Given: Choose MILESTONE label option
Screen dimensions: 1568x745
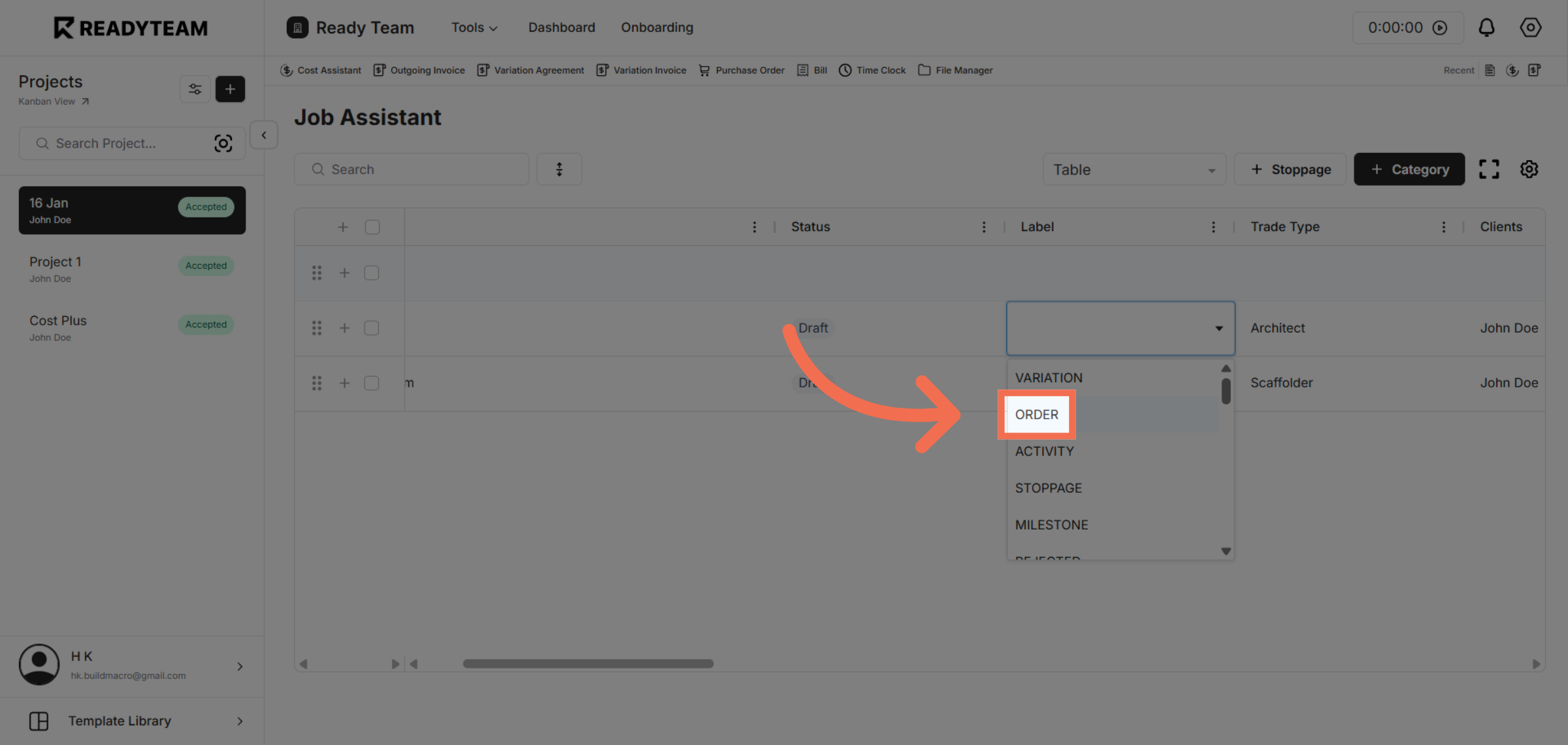Looking at the screenshot, I should point(1051,525).
